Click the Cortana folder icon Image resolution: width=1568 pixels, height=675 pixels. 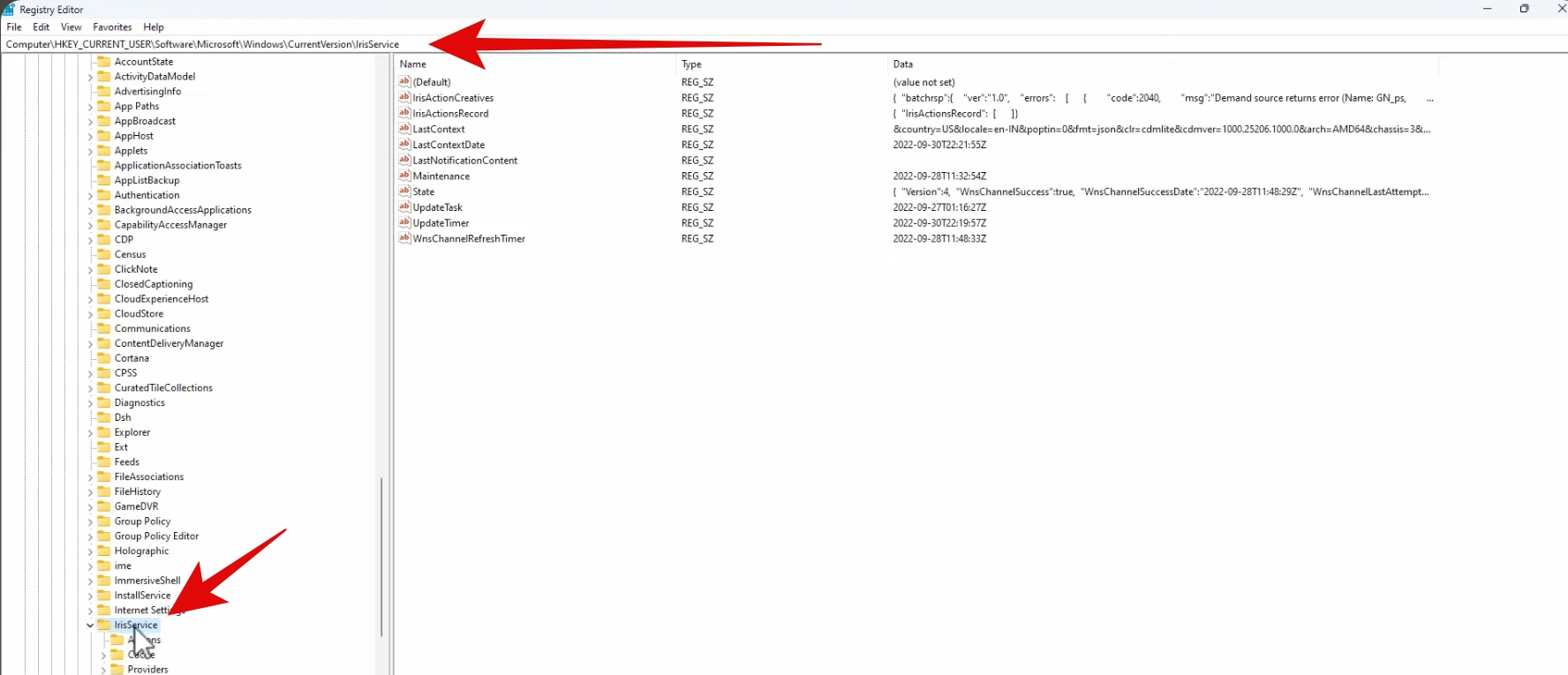(x=104, y=358)
